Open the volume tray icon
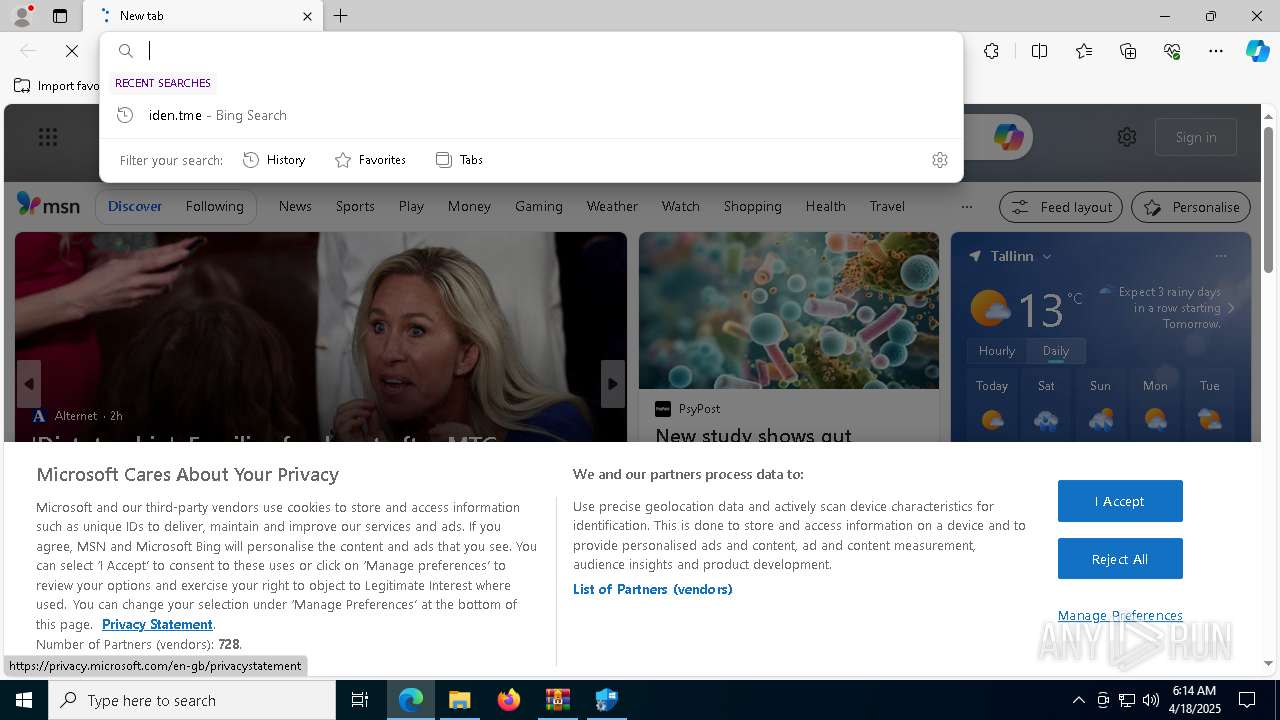This screenshot has width=1280, height=720. [x=1151, y=700]
